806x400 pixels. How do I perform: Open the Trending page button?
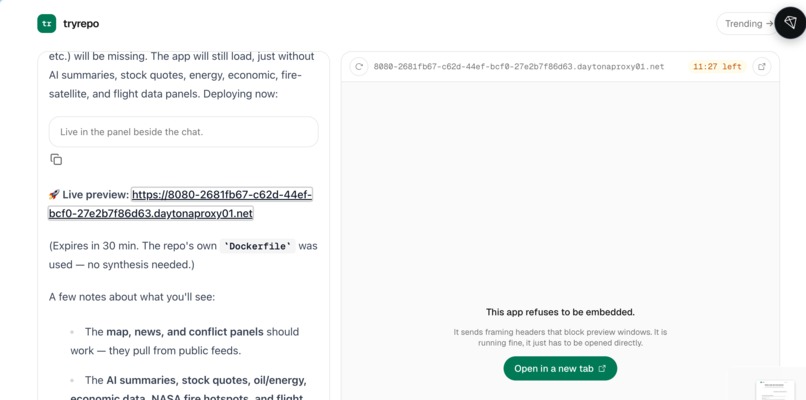(x=748, y=24)
